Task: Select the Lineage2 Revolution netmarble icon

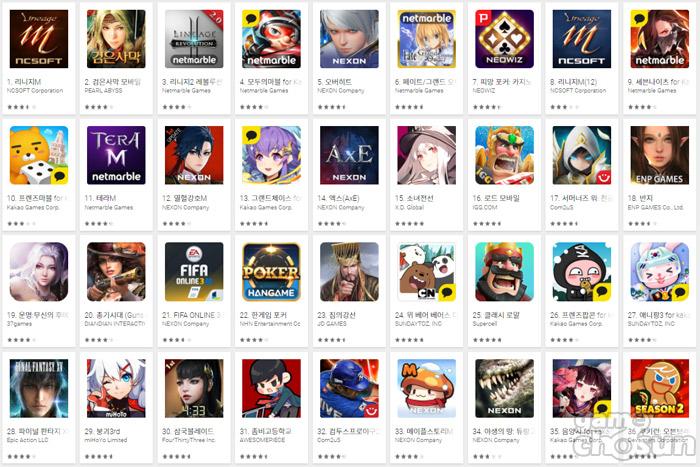Action: (194, 39)
